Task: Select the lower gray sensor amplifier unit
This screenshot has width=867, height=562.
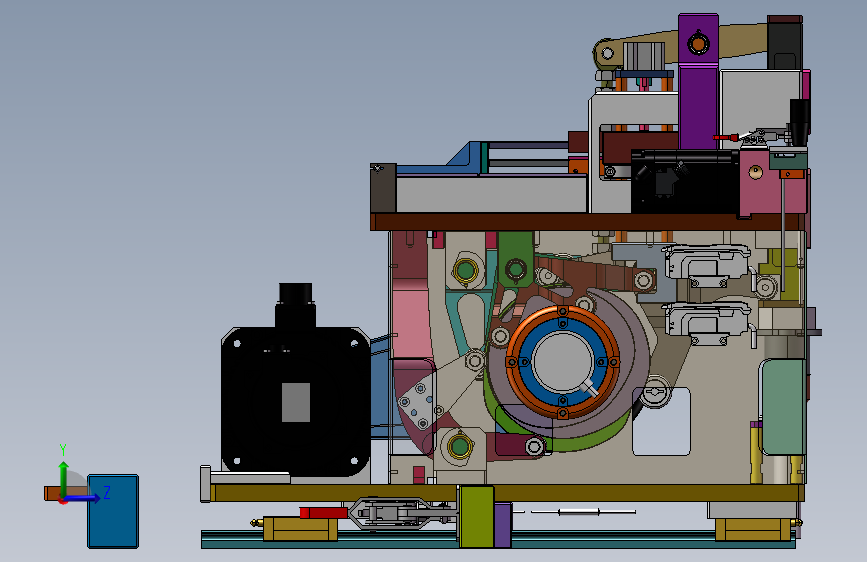Action: click(x=708, y=322)
